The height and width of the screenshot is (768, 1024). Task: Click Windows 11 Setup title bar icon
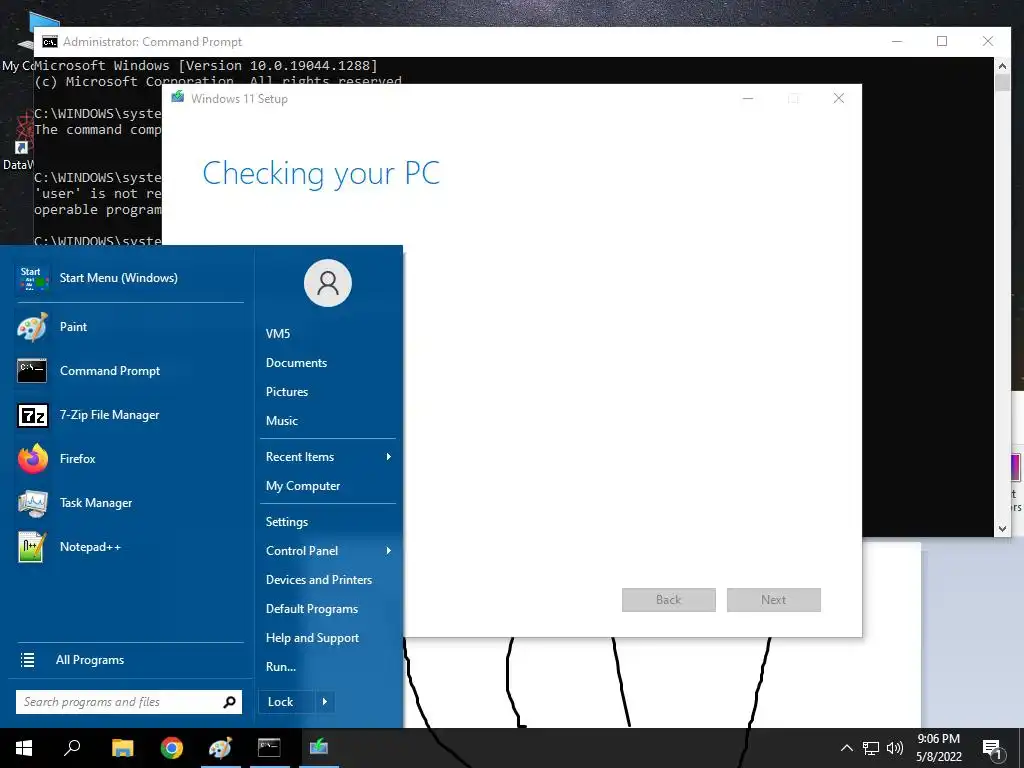pyautogui.click(x=178, y=98)
